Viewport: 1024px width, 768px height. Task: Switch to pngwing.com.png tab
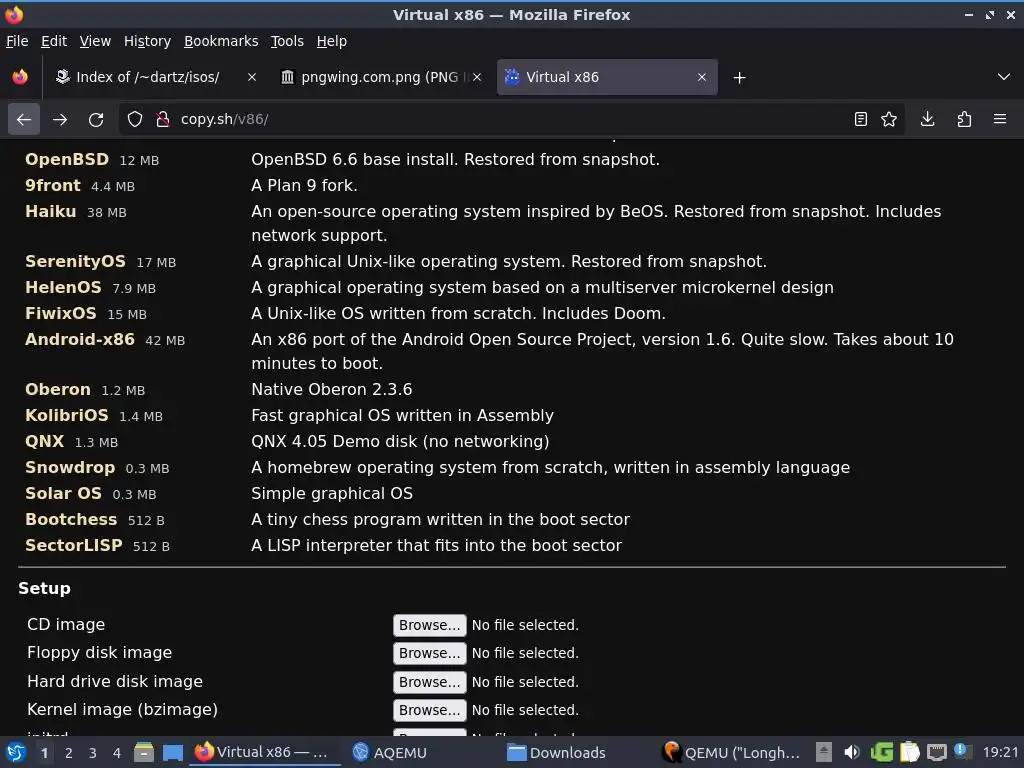(x=381, y=77)
